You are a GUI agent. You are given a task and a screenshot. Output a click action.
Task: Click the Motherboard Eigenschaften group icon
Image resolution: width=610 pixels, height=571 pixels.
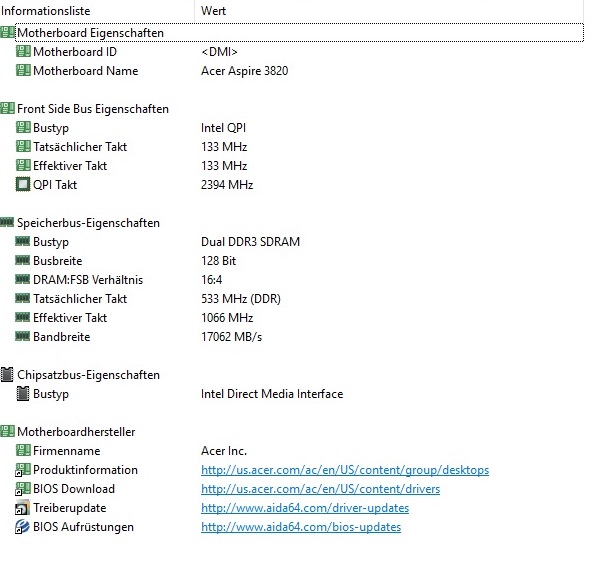7,32
